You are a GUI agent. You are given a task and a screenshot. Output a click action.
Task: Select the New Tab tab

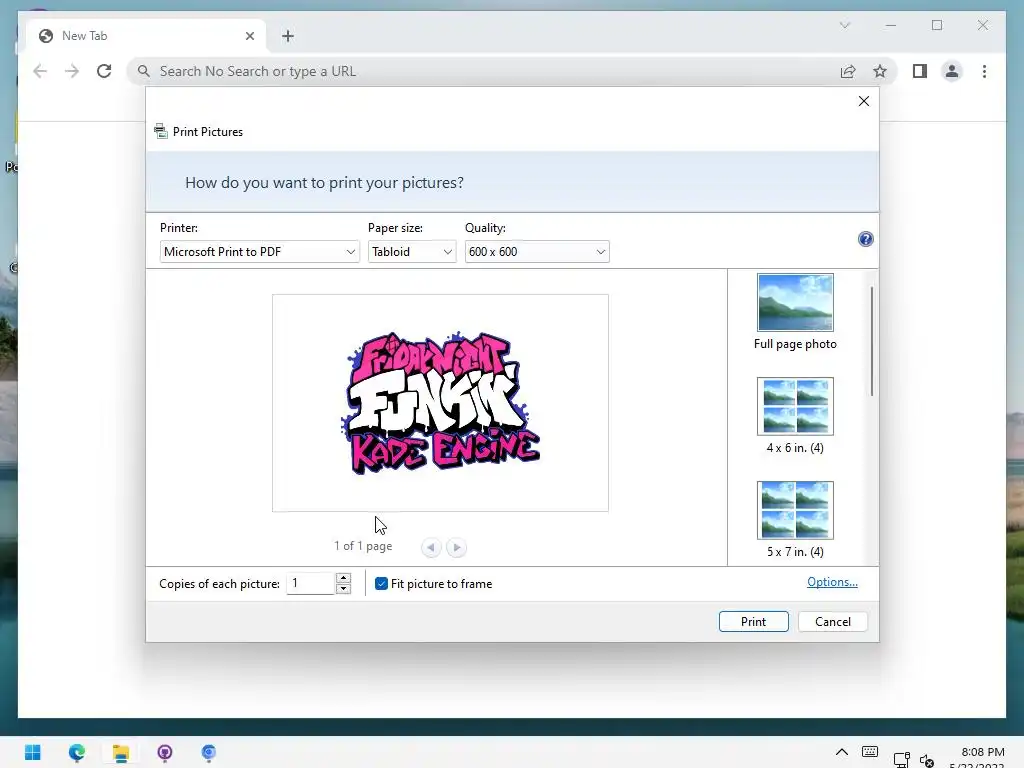pos(146,36)
